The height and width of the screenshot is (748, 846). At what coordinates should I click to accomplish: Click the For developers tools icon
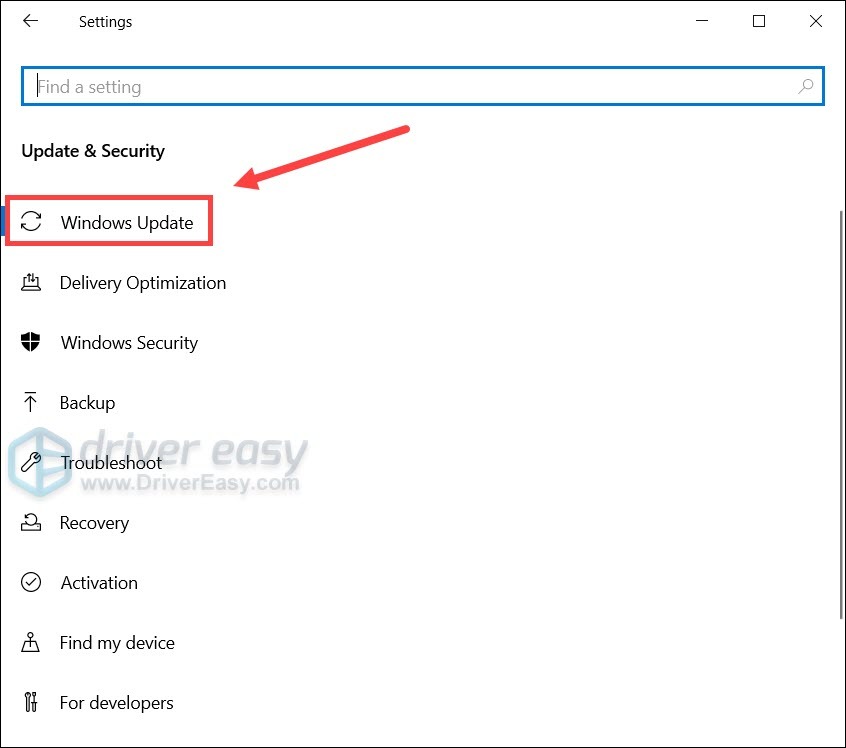tap(31, 703)
